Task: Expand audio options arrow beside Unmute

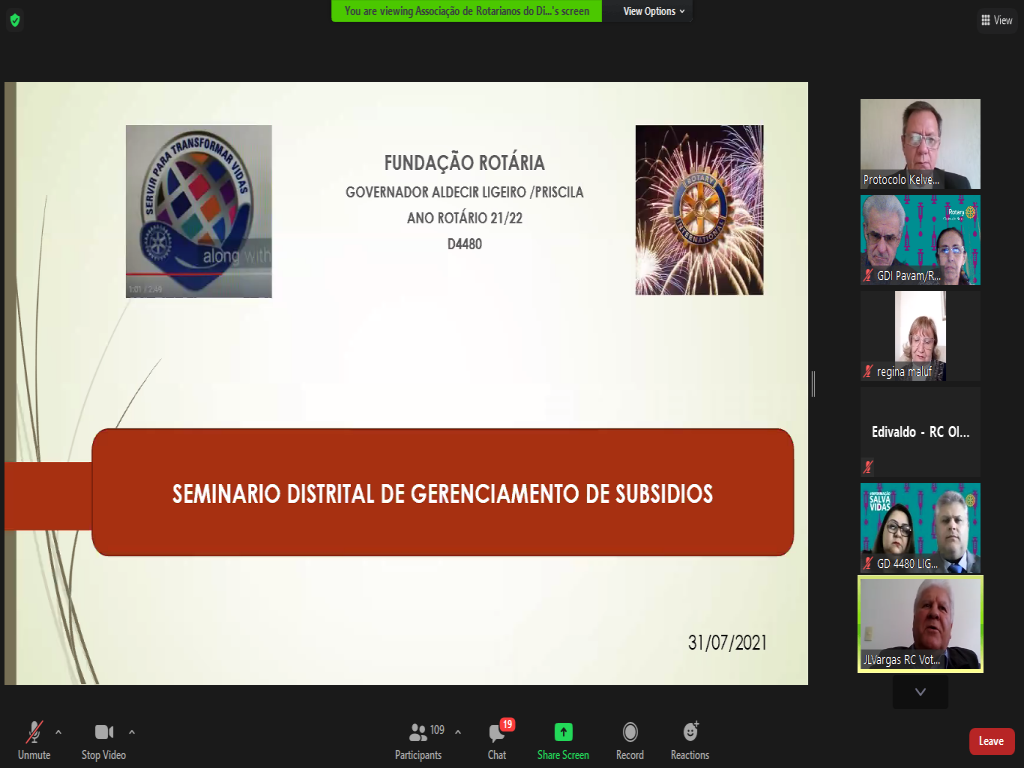Action: pyautogui.click(x=58, y=732)
